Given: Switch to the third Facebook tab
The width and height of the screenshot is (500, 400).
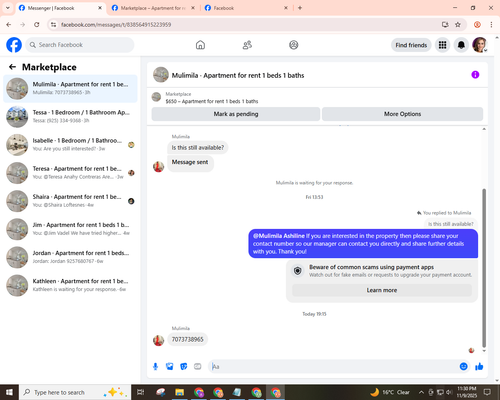Looking at the screenshot, I should pos(247,8).
